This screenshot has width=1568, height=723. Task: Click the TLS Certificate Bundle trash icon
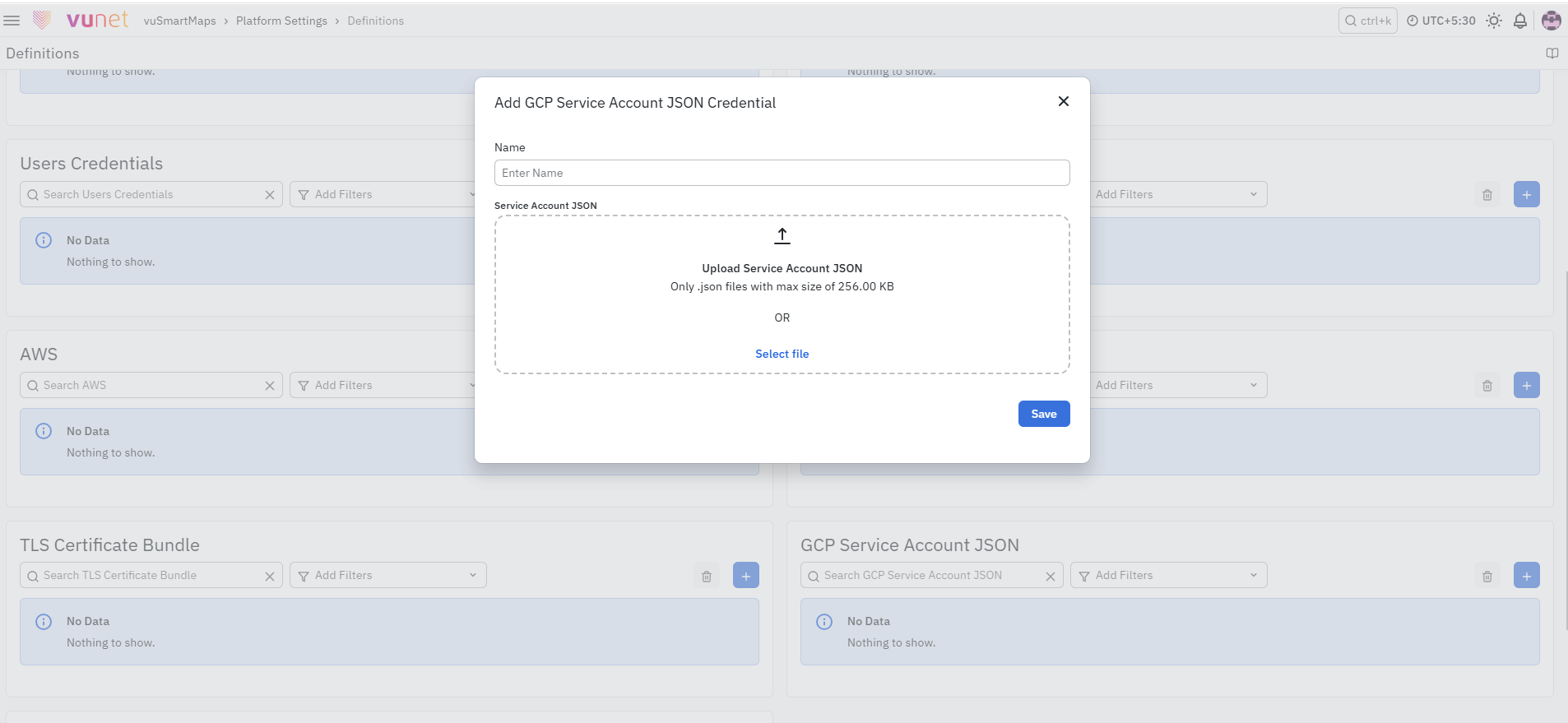coord(707,576)
